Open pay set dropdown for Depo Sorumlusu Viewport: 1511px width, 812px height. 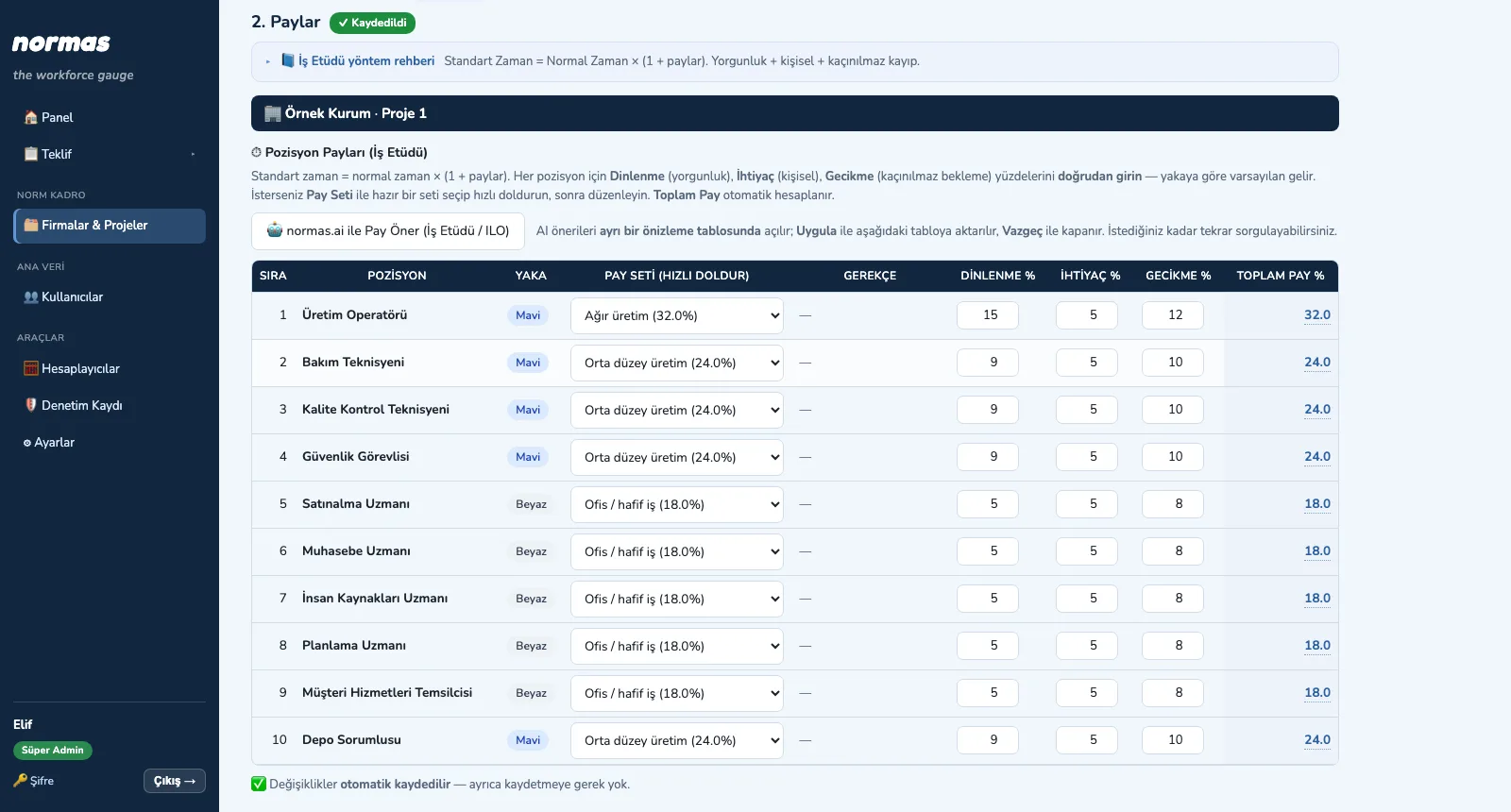[x=677, y=740]
